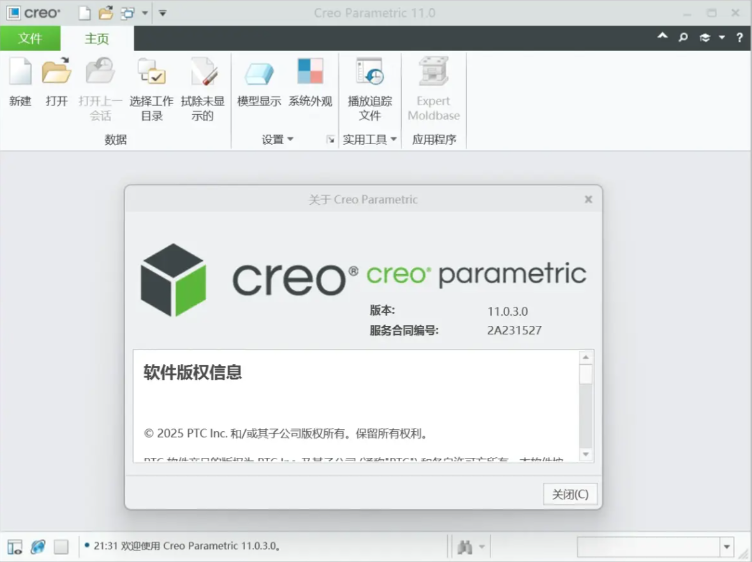Expand the Windows switcher dropdown arrow

145,13
